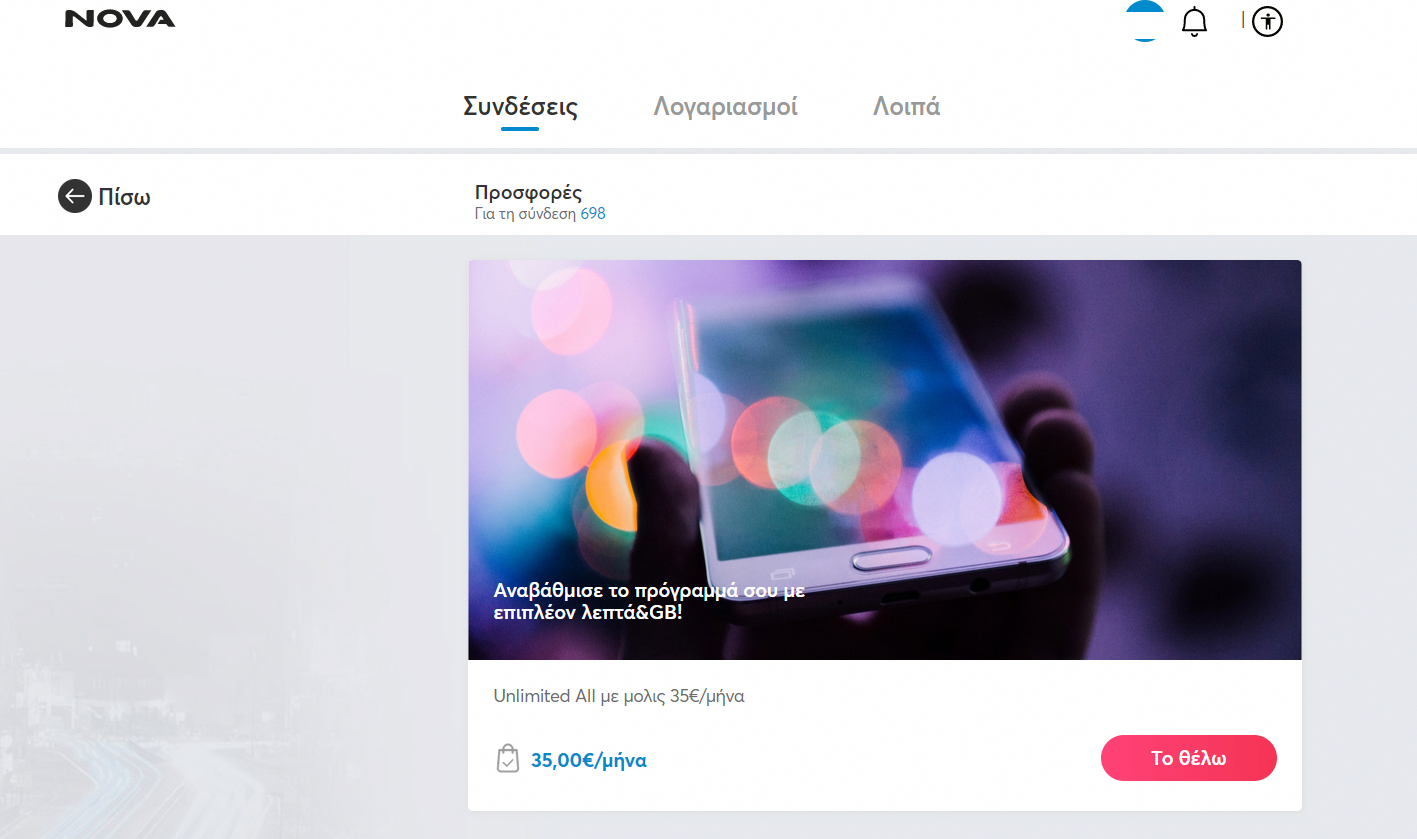The width and height of the screenshot is (1417, 839).
Task: Click the Unlimited All με μολις 35€/μήνα description
Action: tap(619, 696)
